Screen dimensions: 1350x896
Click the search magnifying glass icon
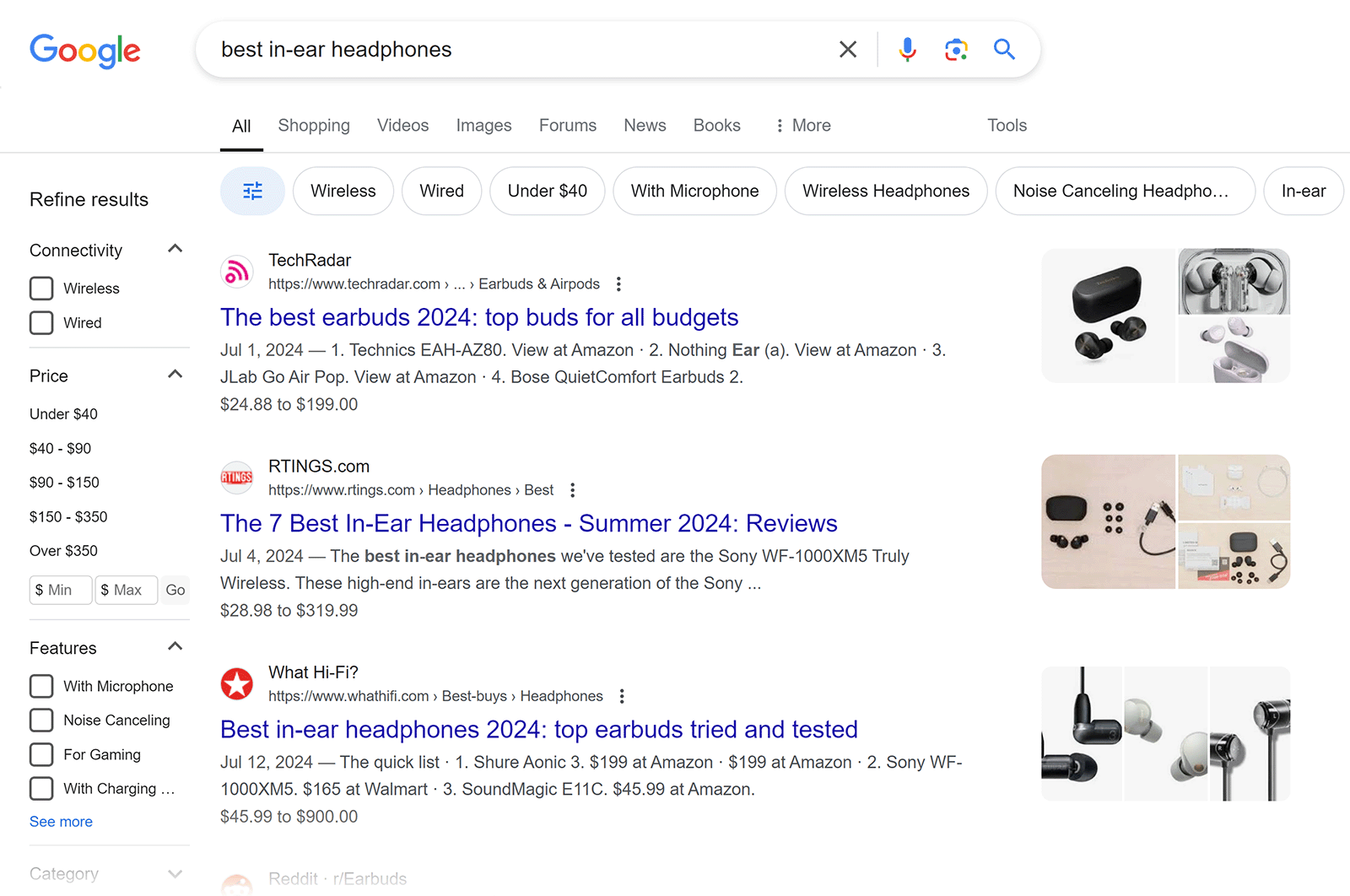coord(1004,49)
